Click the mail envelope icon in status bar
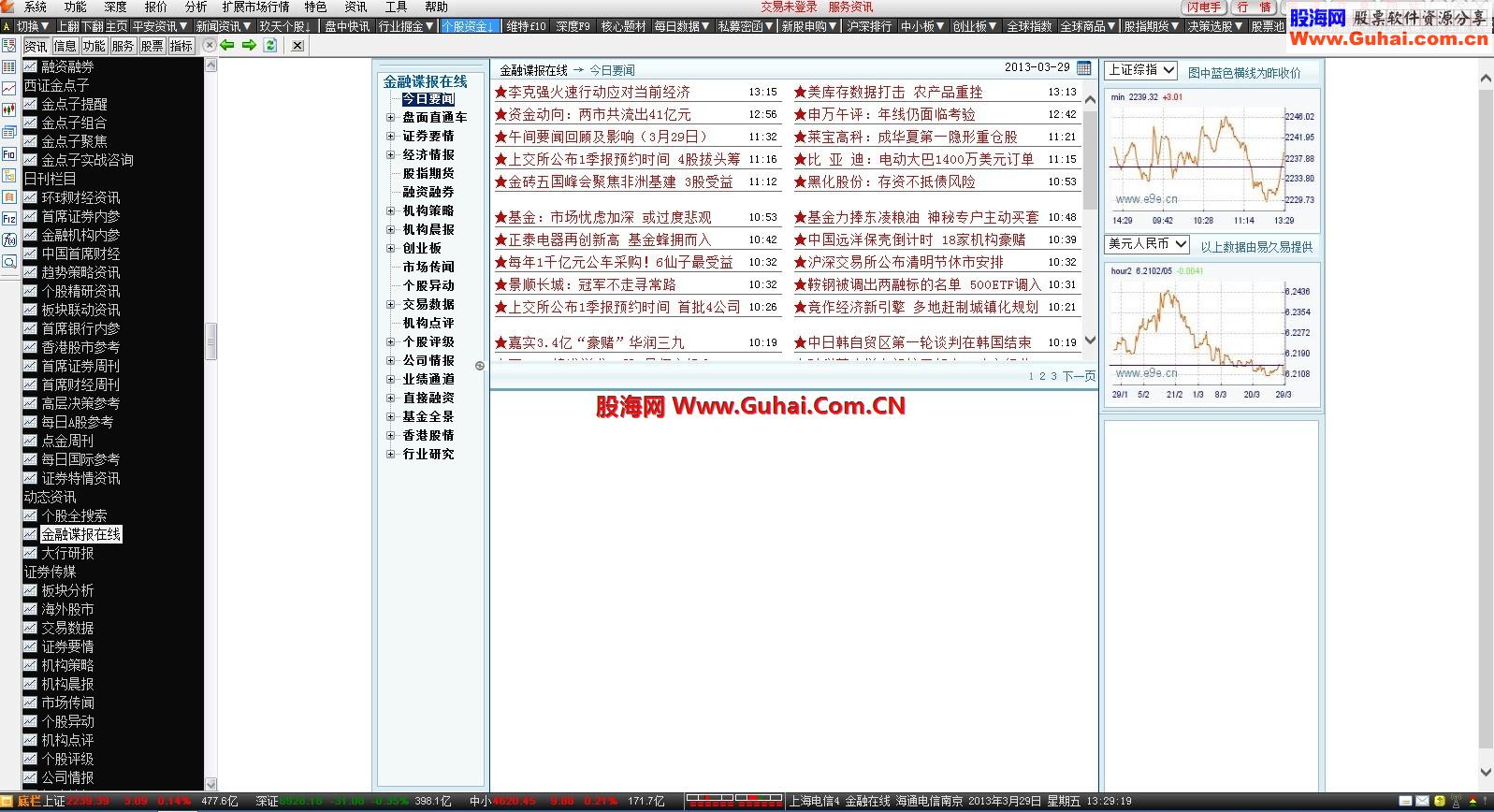The width and height of the screenshot is (1494, 812). pos(1422,801)
